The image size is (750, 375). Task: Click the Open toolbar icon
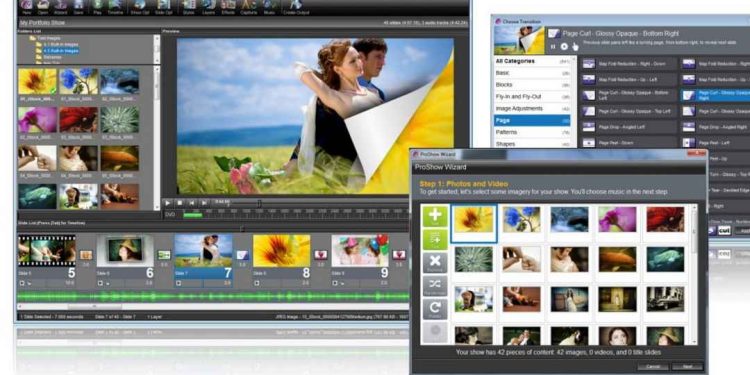pos(44,6)
